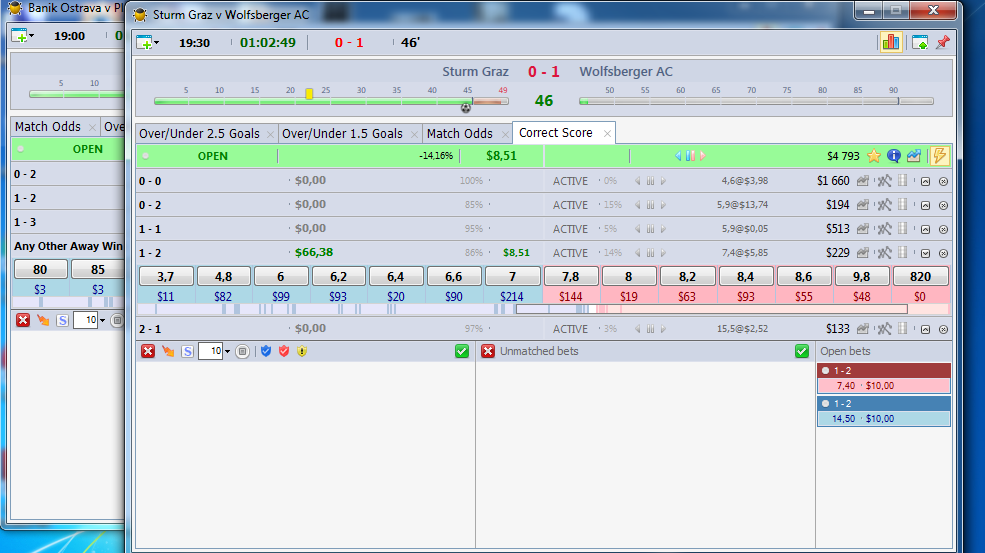Screen dimensions: 985x553
Task: Click the $214 back amount cell
Action: coord(512,296)
